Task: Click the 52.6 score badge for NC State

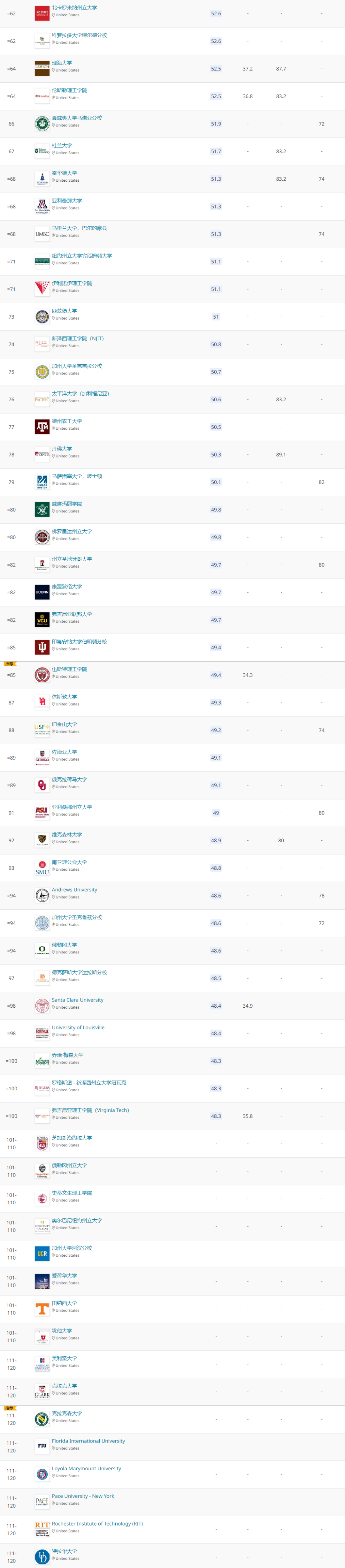Action: pyautogui.click(x=216, y=13)
